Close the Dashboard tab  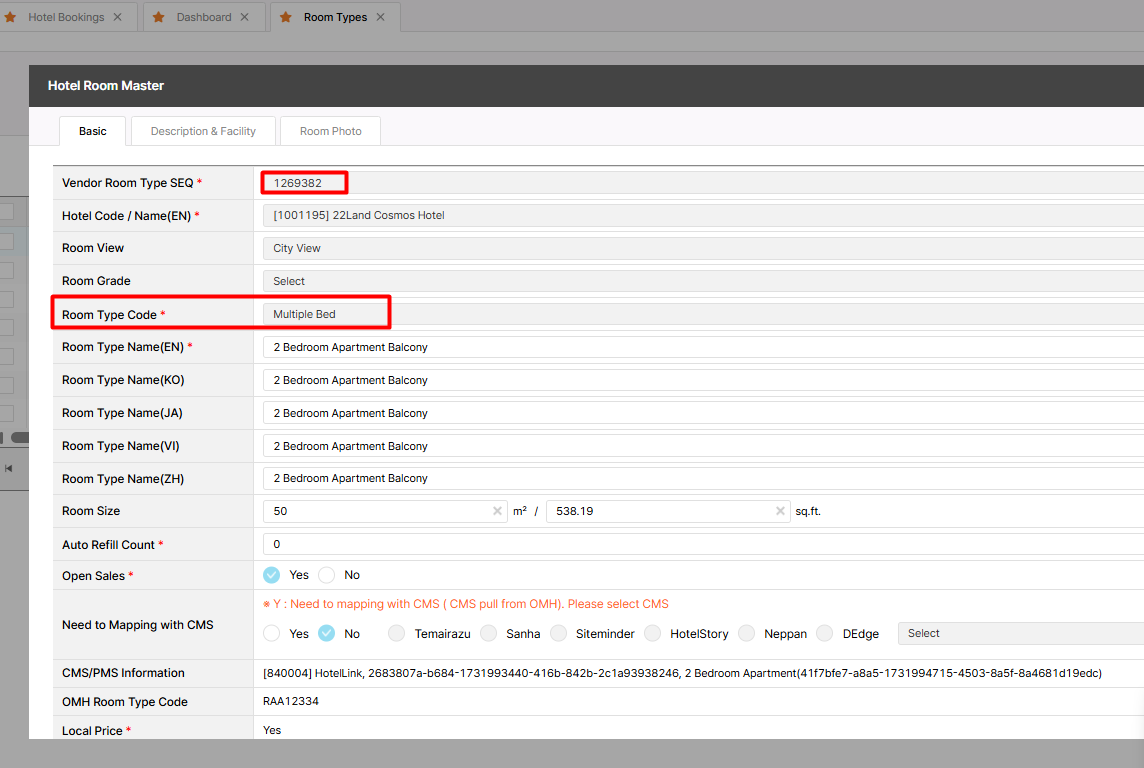point(245,17)
